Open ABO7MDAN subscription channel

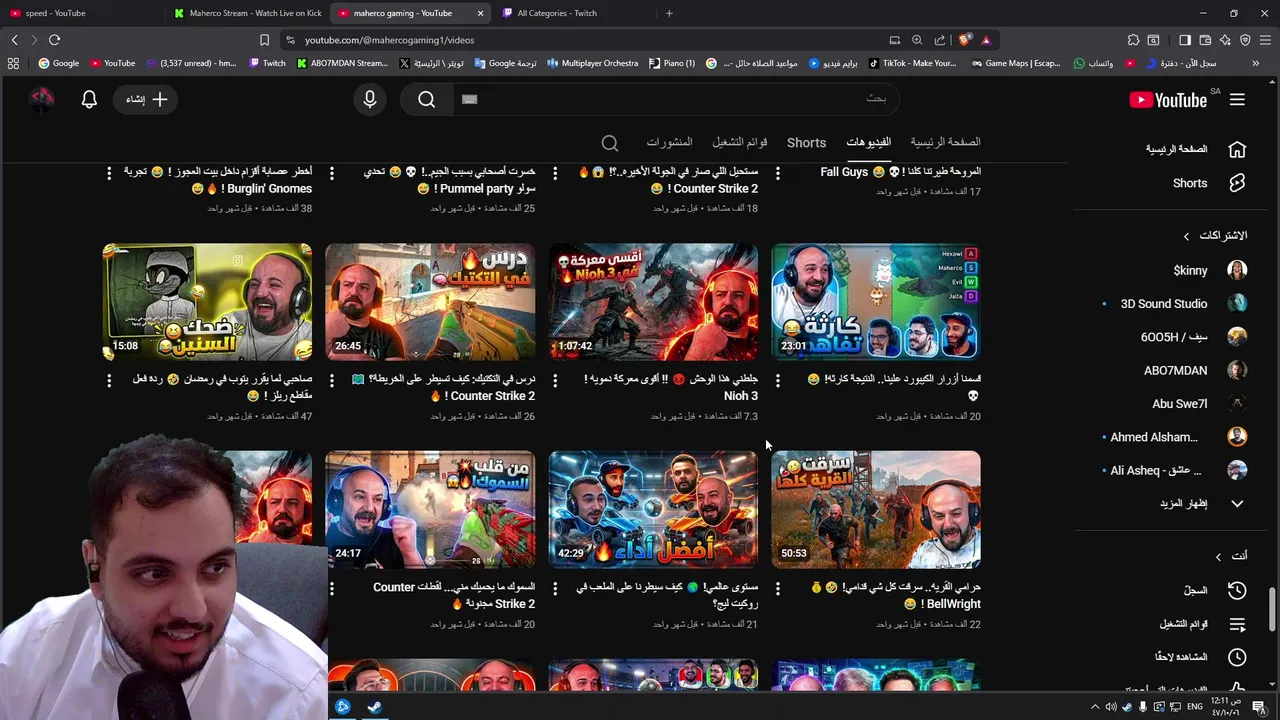click(x=1195, y=371)
